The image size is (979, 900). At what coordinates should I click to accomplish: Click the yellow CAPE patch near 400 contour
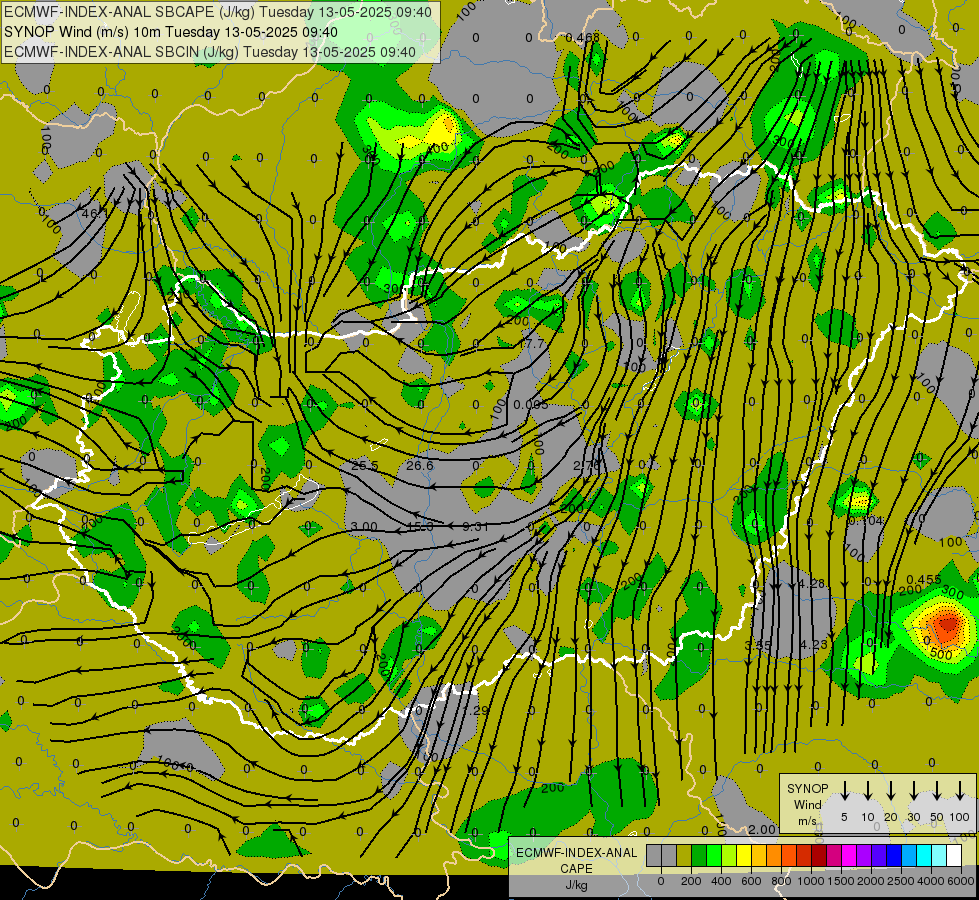point(442,130)
